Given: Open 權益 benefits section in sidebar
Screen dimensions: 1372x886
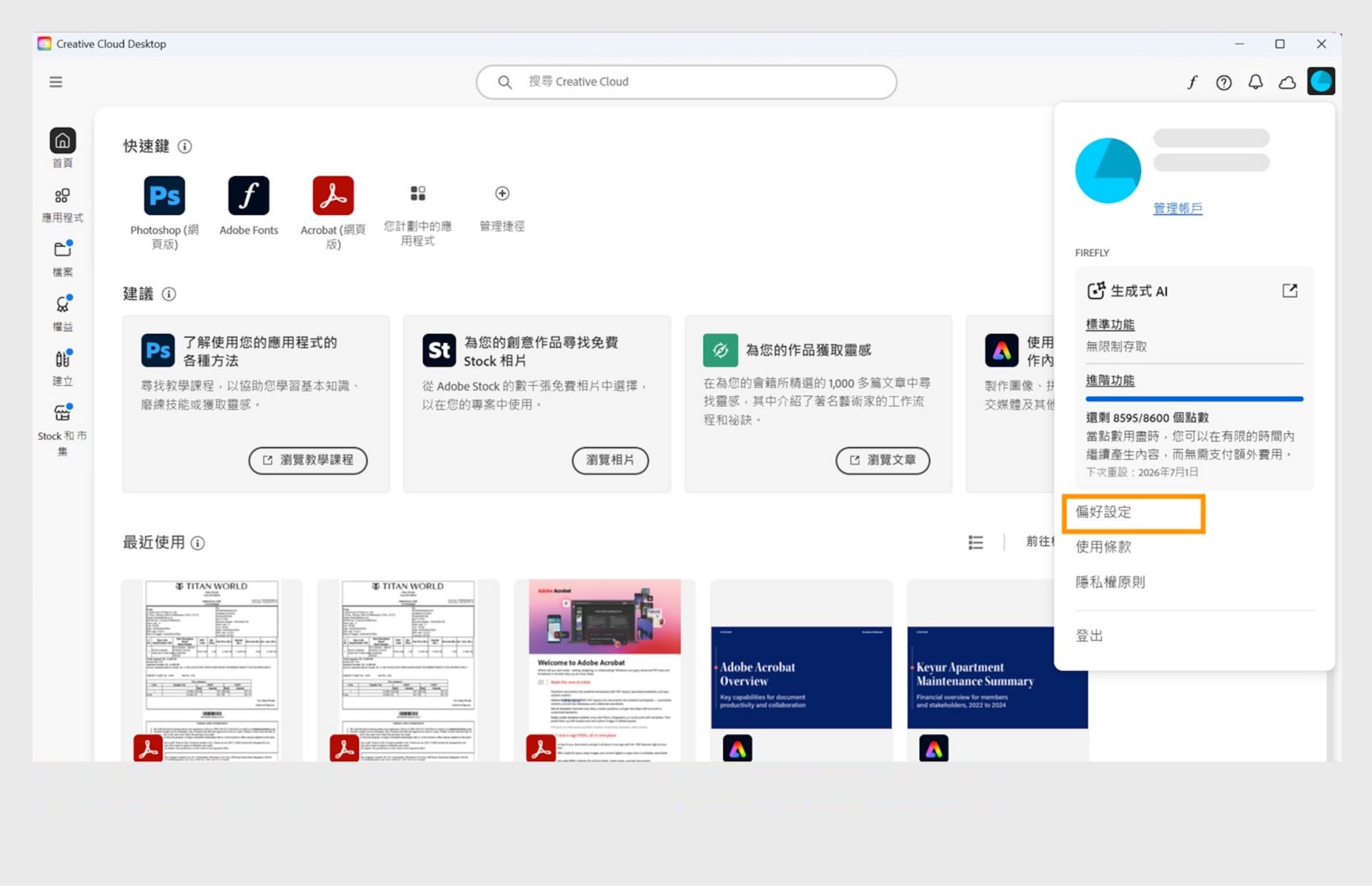Looking at the screenshot, I should coord(62,314).
